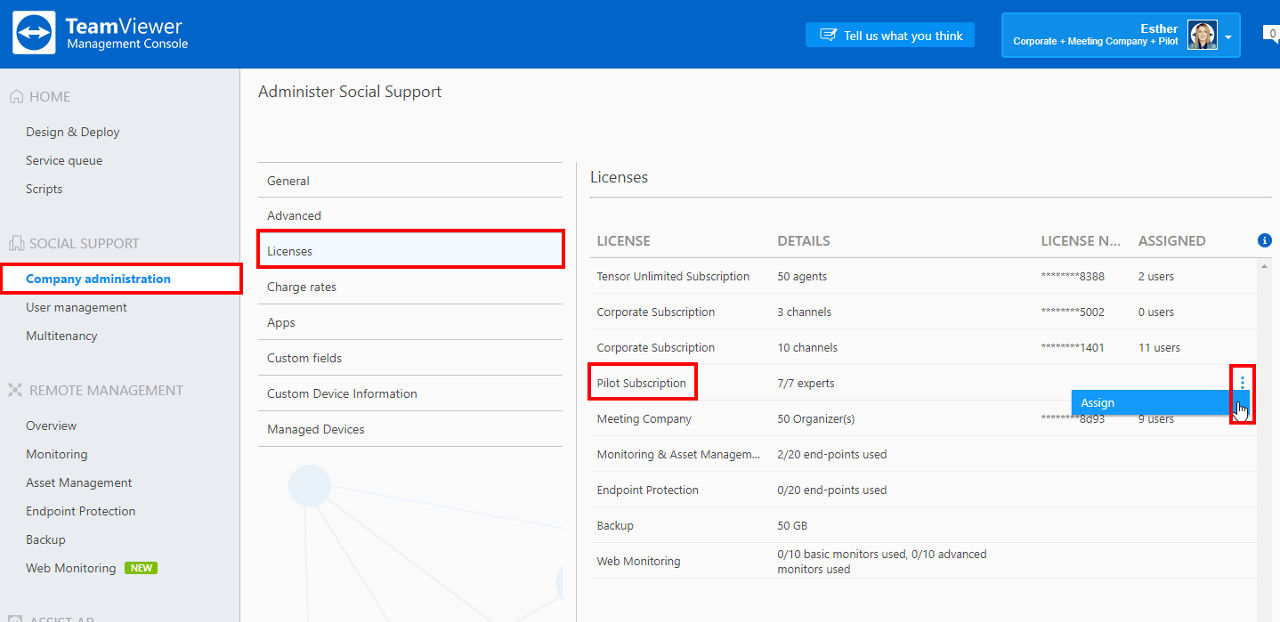Click the Remote Management section icon
This screenshot has width=1280, height=622.
pos(16,390)
